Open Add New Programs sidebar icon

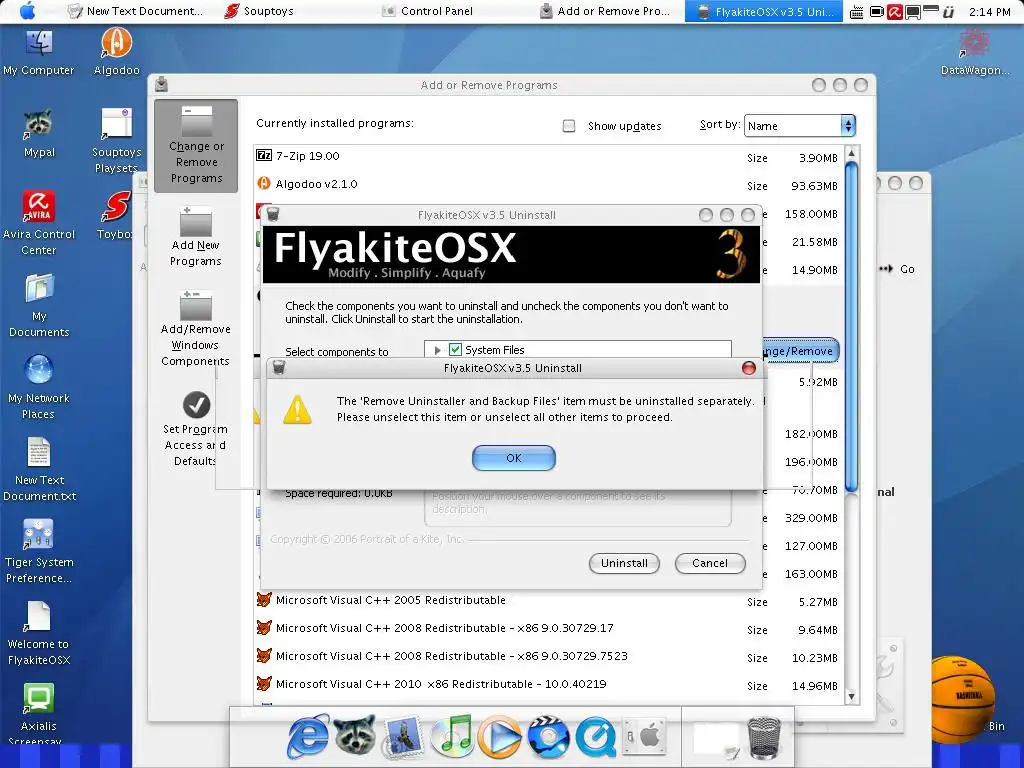[196, 237]
